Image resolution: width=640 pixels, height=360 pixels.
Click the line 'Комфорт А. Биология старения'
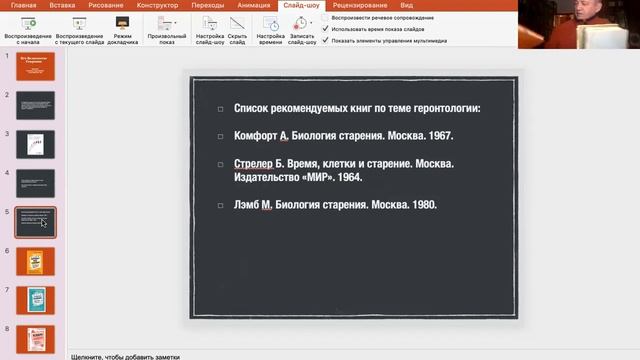(343, 136)
